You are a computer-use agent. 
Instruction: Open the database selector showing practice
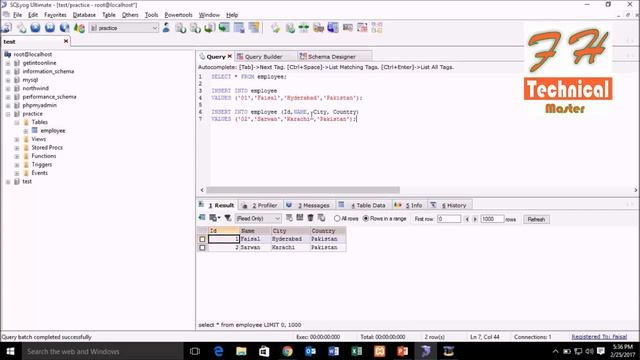pos(124,28)
